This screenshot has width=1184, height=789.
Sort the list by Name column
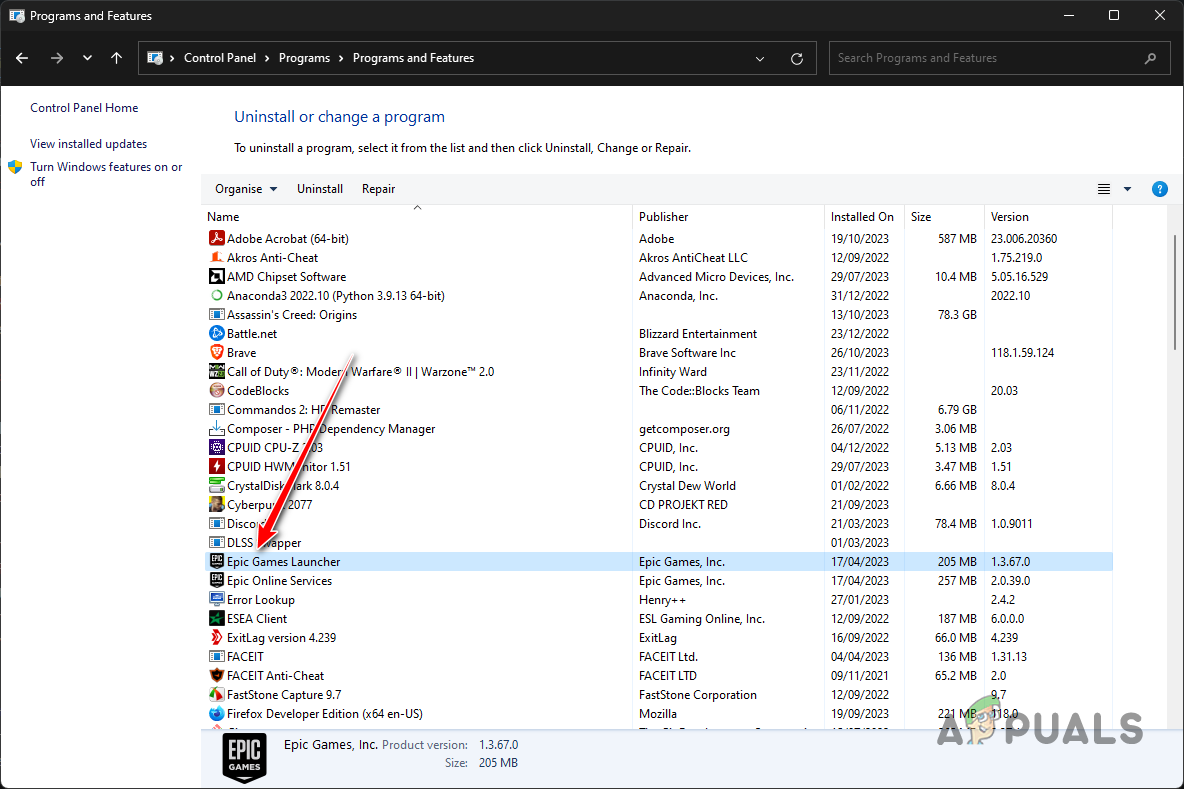pyautogui.click(x=223, y=217)
